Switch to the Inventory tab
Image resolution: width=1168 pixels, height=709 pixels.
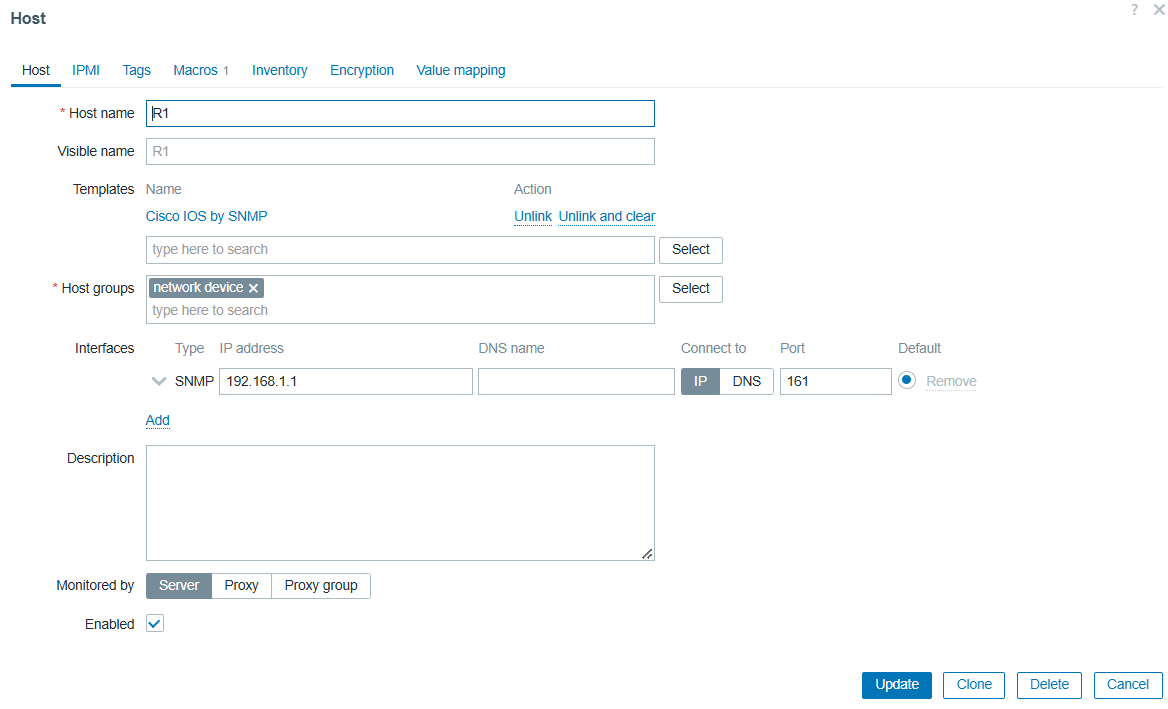point(279,71)
